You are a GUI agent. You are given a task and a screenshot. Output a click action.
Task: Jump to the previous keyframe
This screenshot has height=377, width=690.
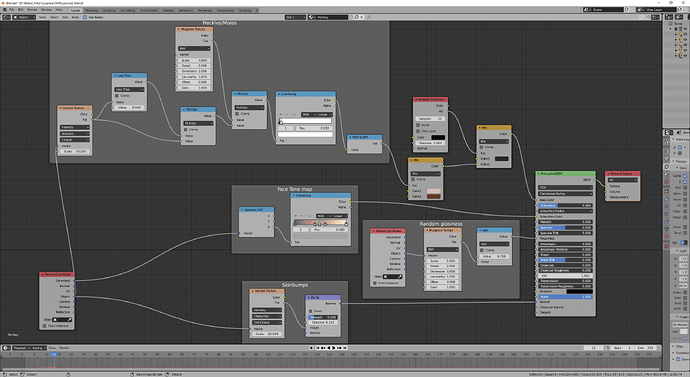323,348
